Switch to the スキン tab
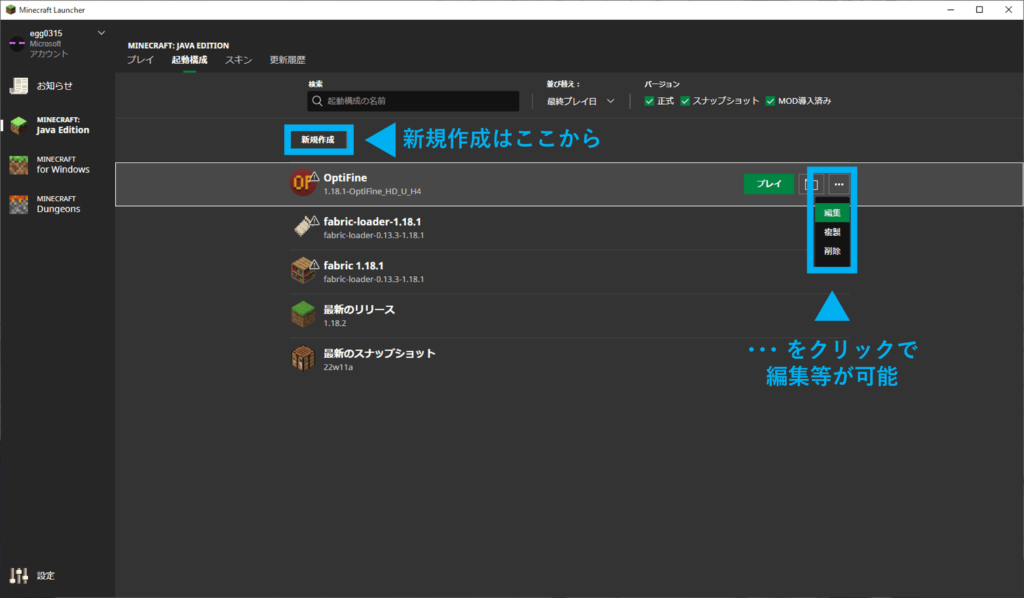This screenshot has width=1024, height=598. click(238, 59)
